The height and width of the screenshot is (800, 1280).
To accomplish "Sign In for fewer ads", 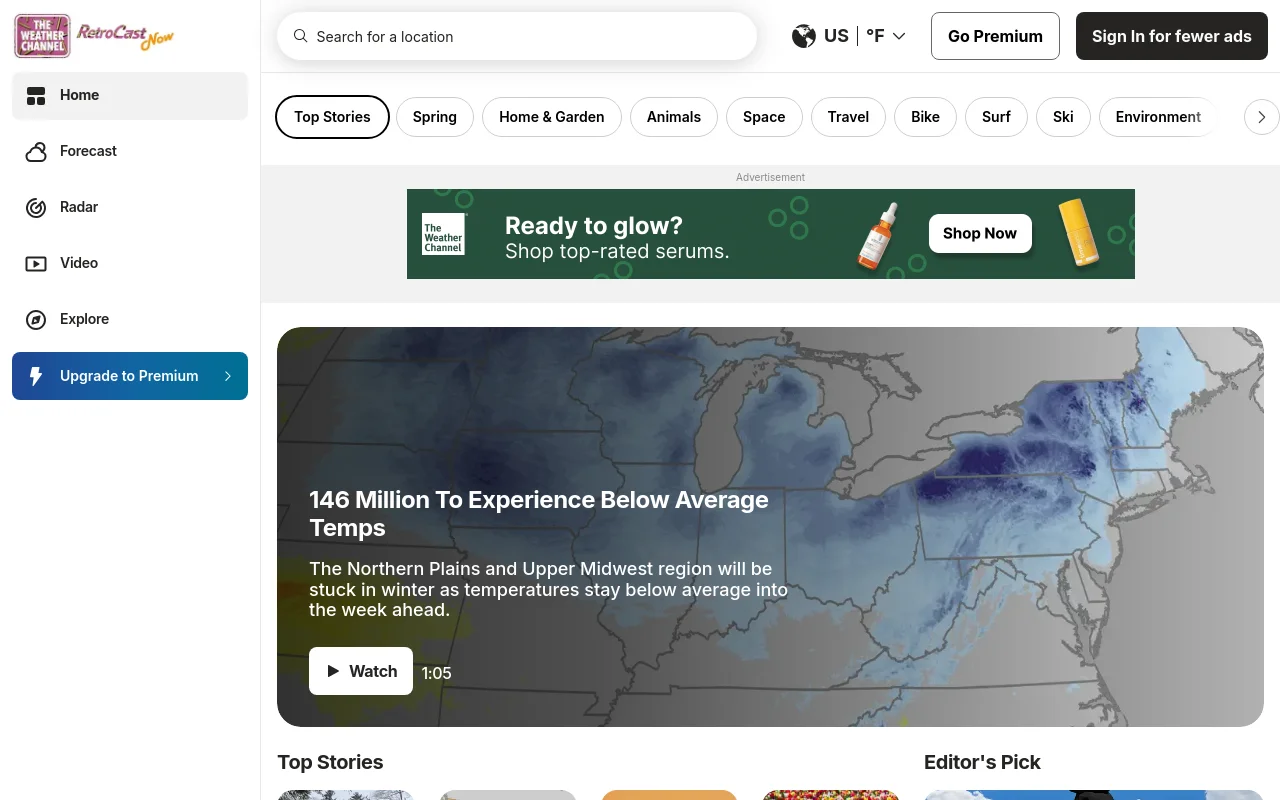I will click(x=1171, y=36).
